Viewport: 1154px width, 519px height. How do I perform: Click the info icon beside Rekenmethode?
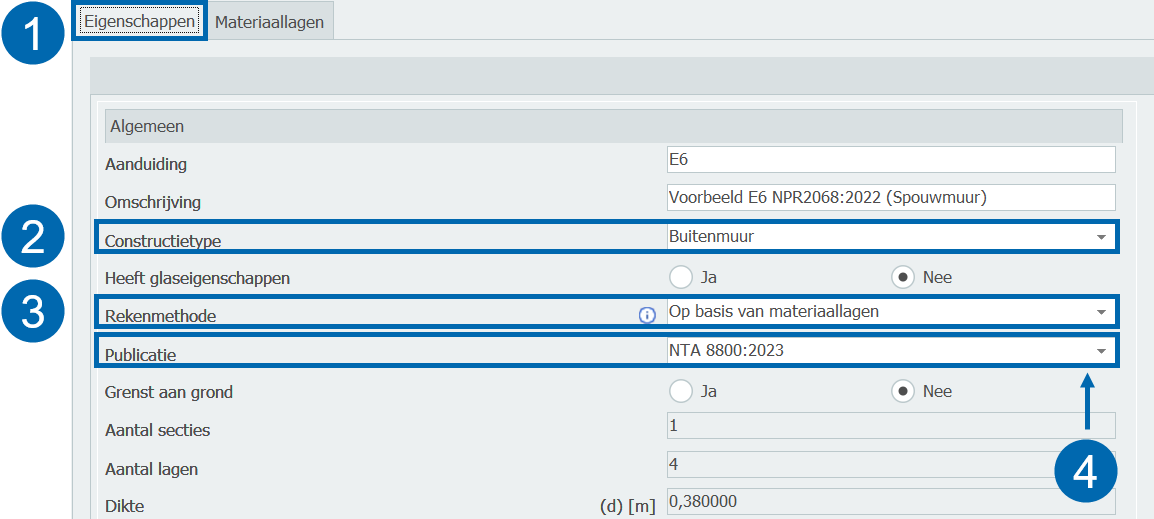click(647, 315)
